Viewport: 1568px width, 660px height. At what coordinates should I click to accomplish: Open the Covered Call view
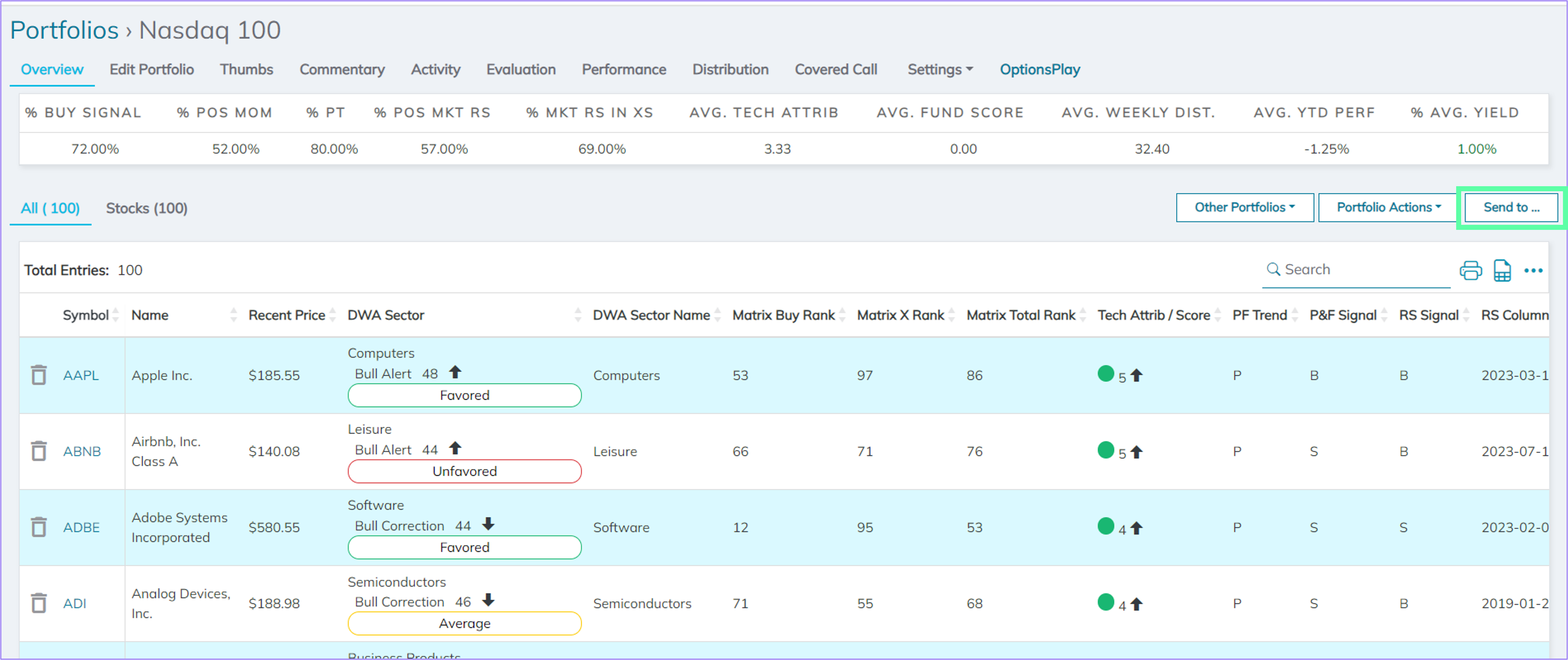[836, 69]
